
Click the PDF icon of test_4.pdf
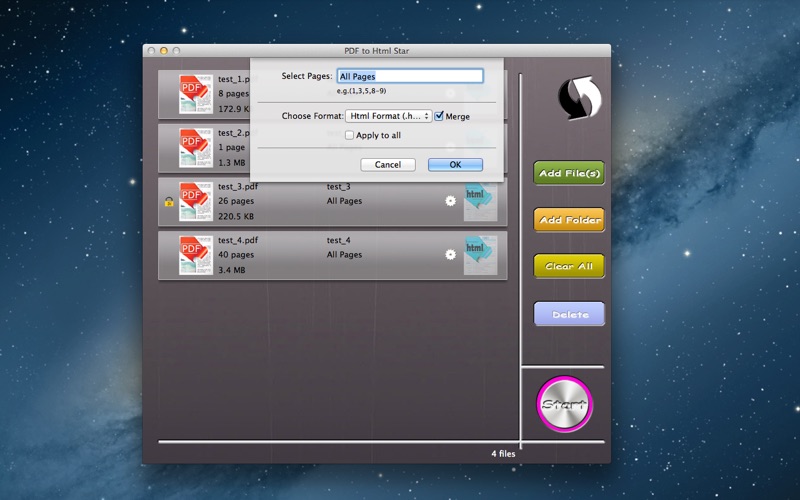[195, 255]
